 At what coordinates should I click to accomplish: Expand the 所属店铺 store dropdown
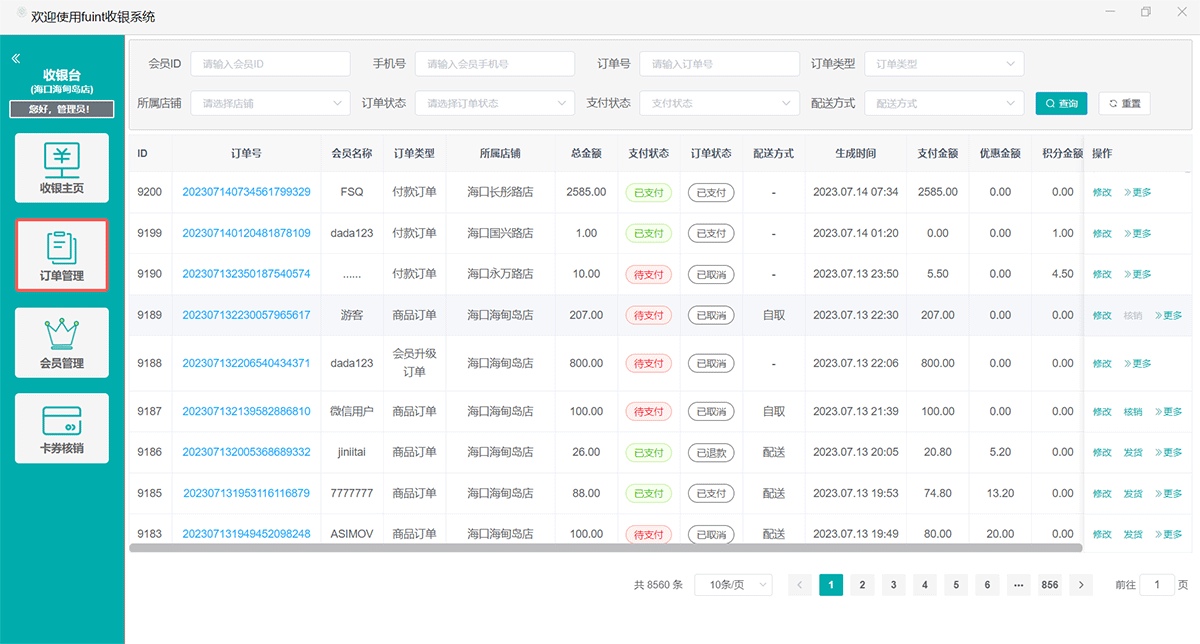coord(270,103)
